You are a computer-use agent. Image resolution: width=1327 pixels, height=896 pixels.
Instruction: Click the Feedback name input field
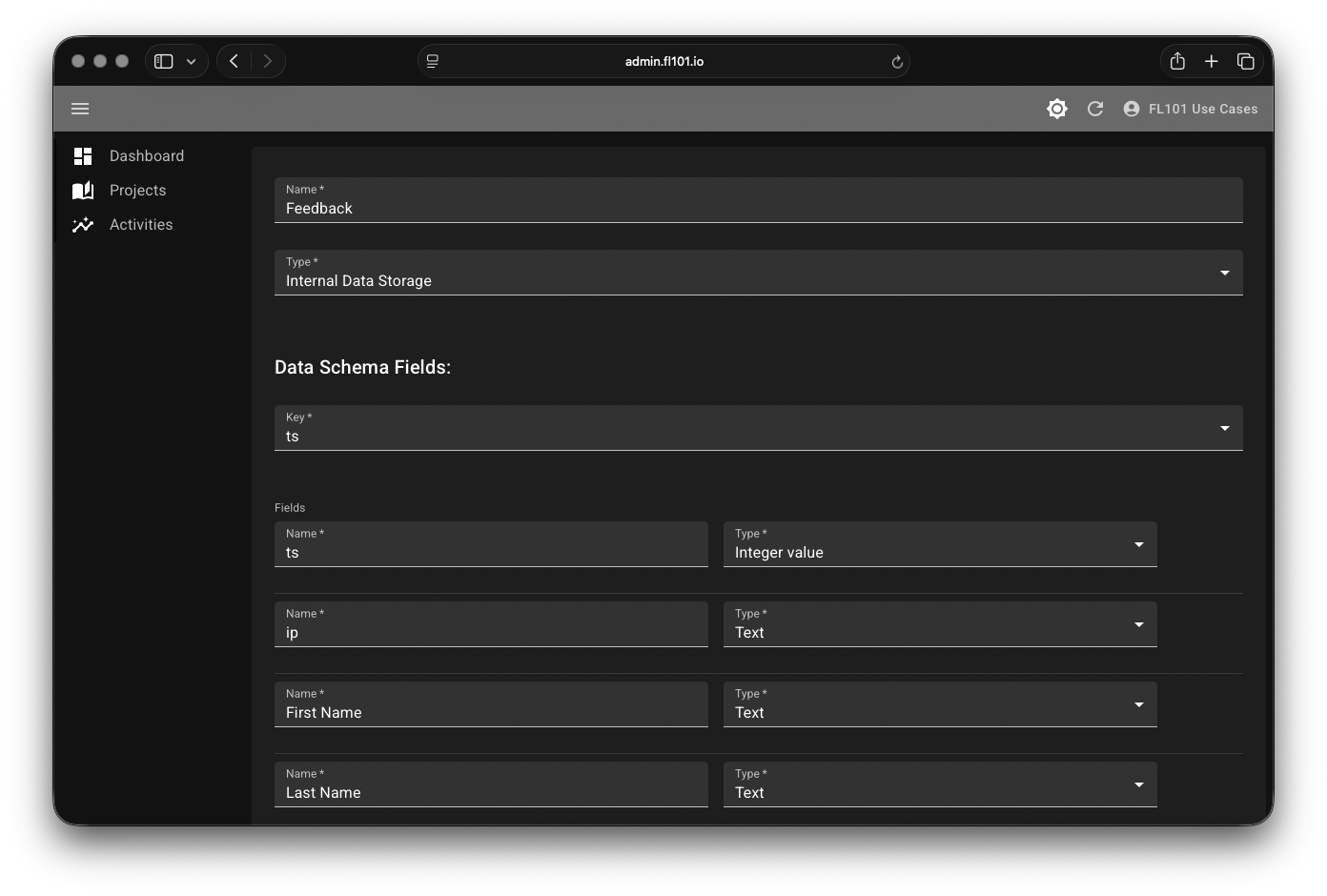coord(758,209)
